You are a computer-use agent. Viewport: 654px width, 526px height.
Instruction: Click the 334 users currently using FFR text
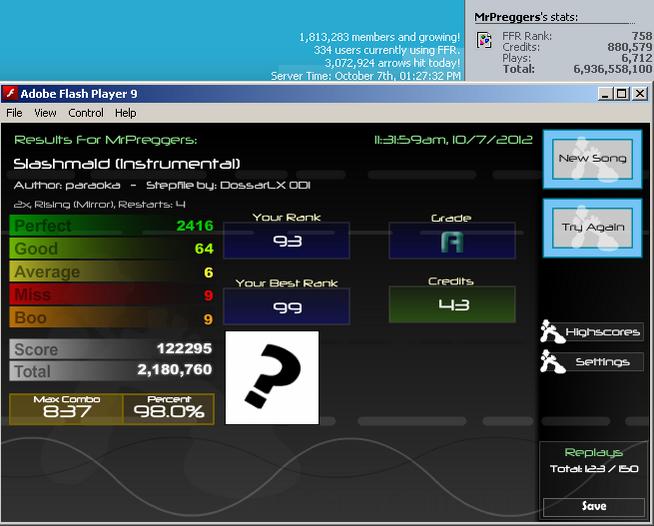tap(387, 50)
